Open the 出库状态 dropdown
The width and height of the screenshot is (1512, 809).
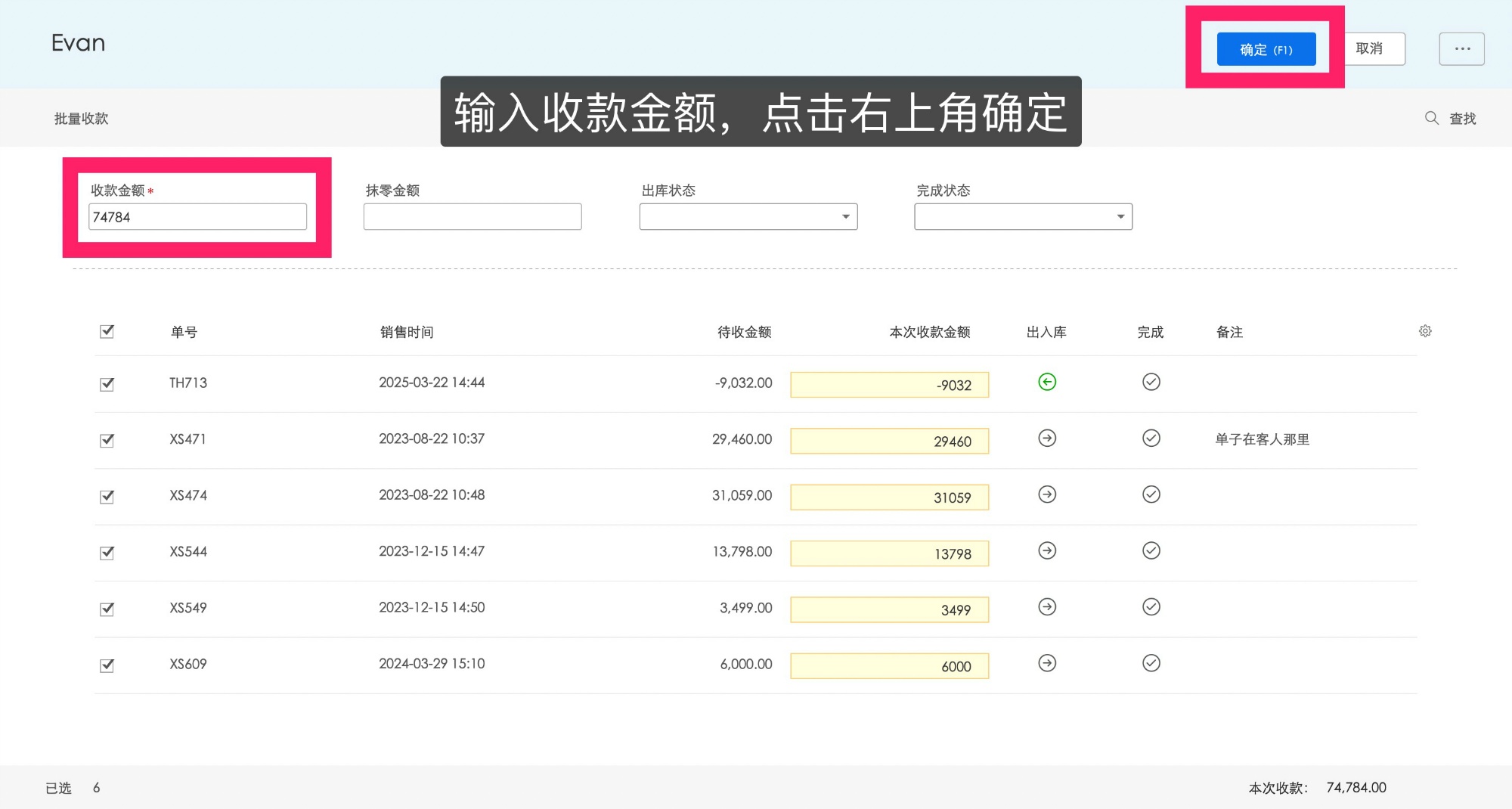tap(748, 217)
